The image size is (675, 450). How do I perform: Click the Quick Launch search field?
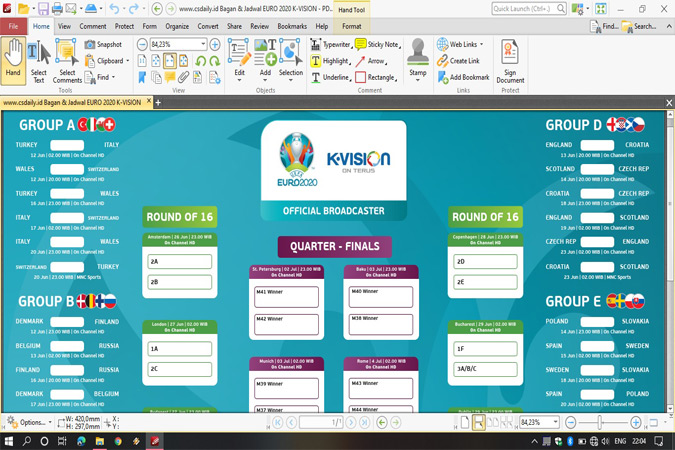pos(529,8)
